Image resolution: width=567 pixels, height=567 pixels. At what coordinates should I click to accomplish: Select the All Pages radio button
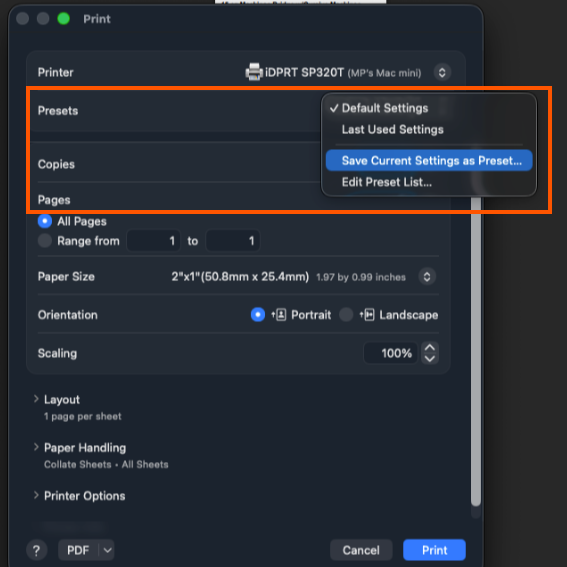tap(45, 221)
